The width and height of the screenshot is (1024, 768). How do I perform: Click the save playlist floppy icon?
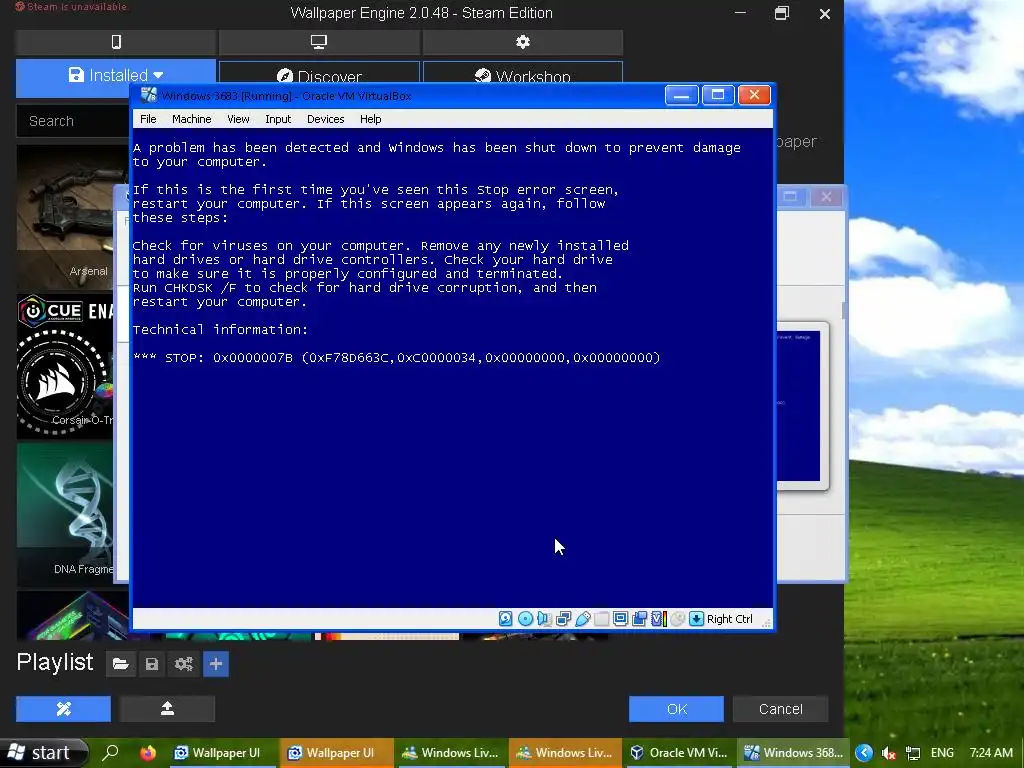pyautogui.click(x=152, y=664)
